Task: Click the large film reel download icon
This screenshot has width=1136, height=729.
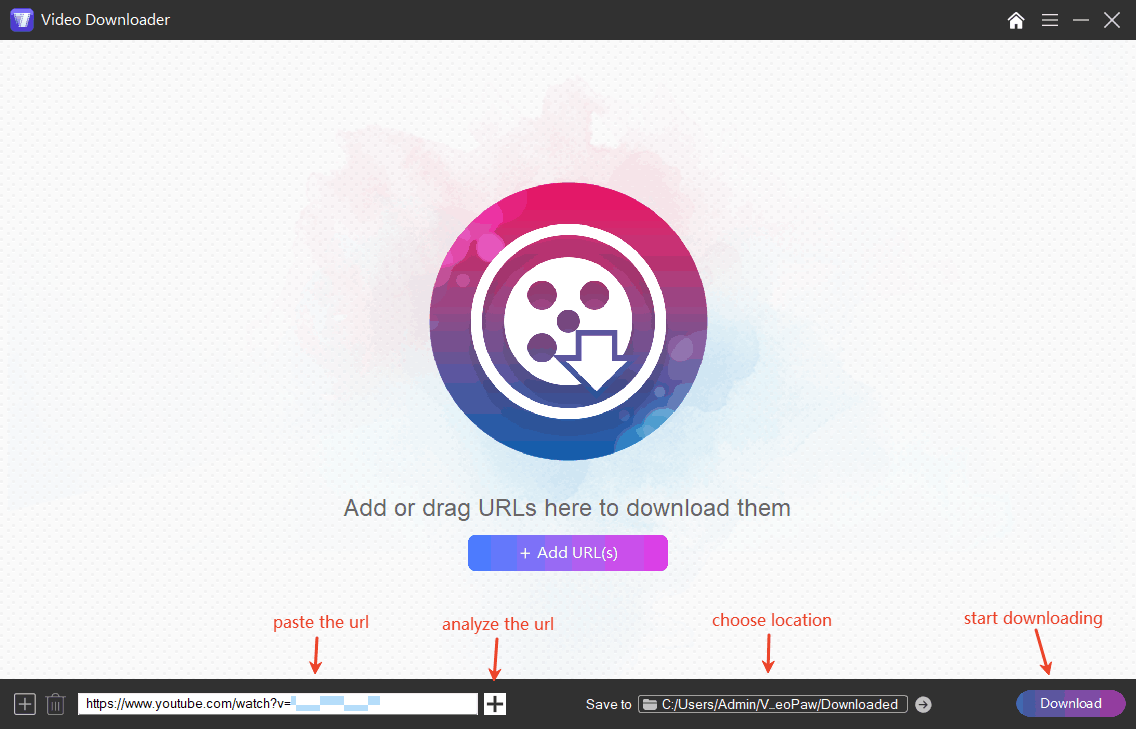Action: coord(568,321)
